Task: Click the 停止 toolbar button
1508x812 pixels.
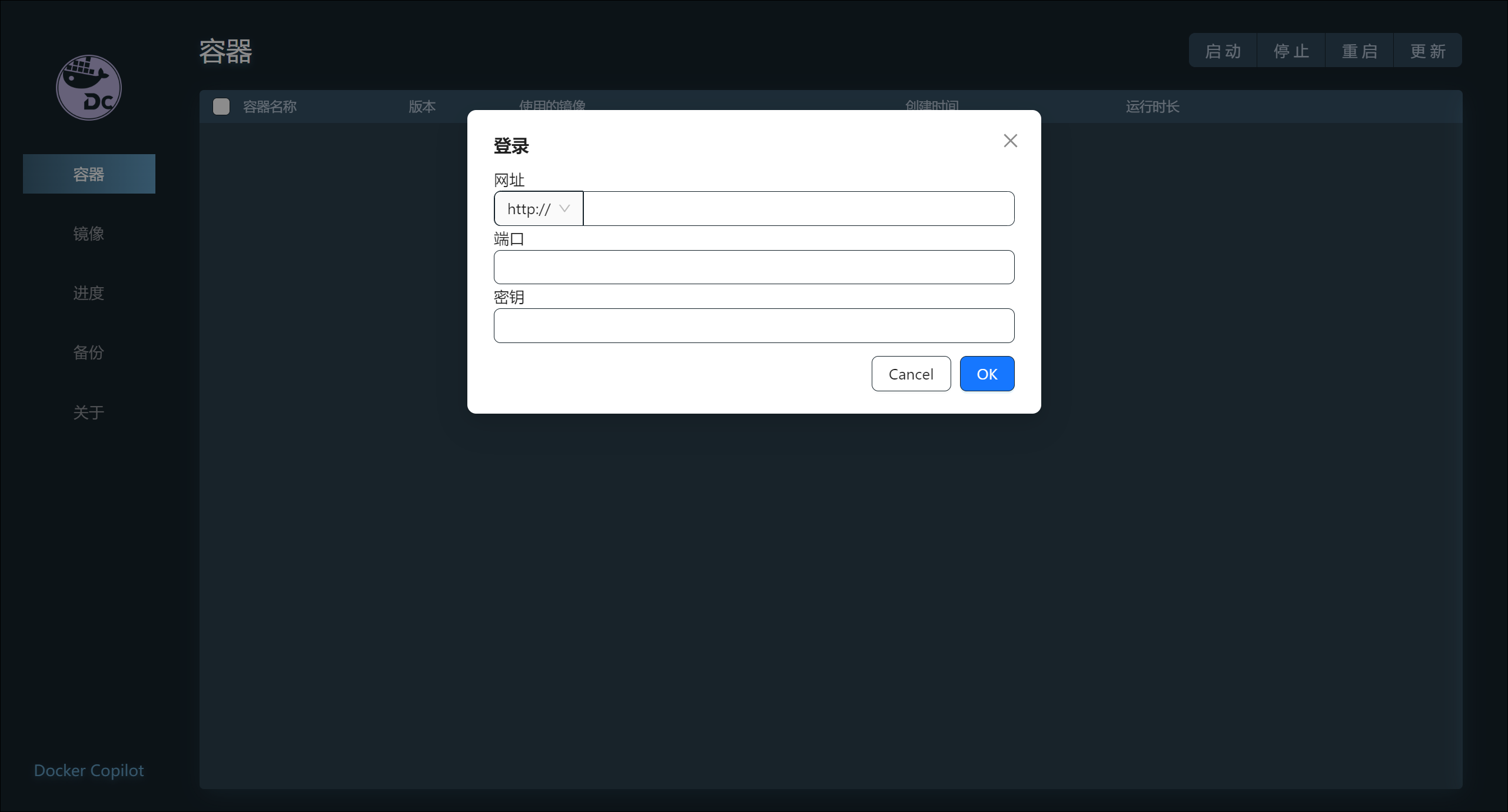Action: pos(1291,51)
